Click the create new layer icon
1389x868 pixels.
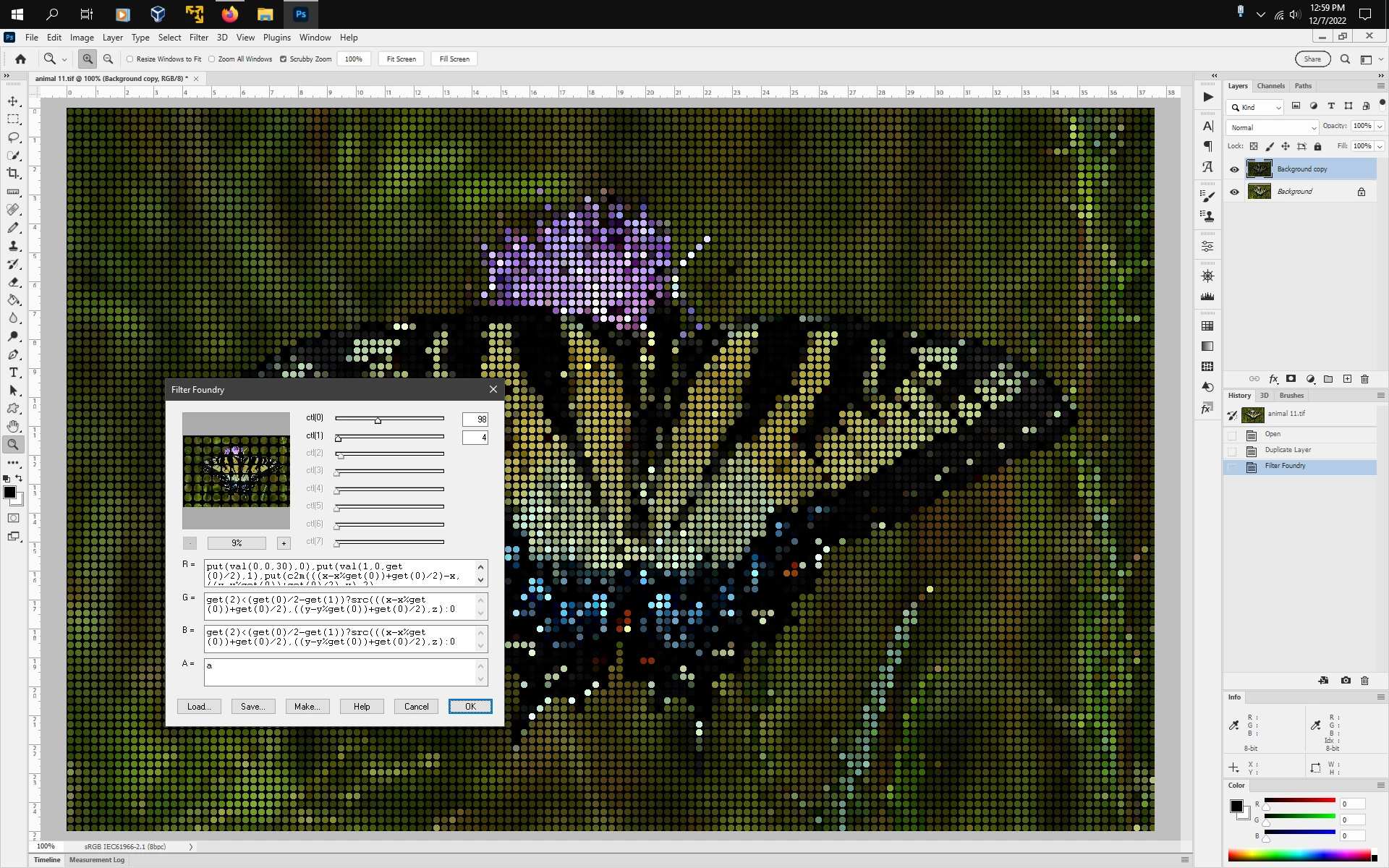coord(1347,379)
